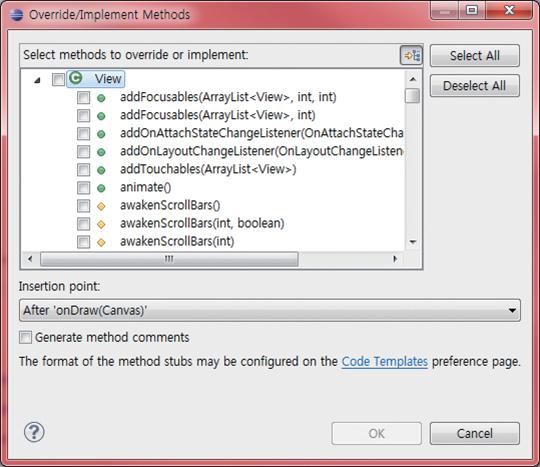Check the addTouchables(ArrayList<View>) checkbox
Image resolution: width=540 pixels, height=467 pixels.
point(83,169)
